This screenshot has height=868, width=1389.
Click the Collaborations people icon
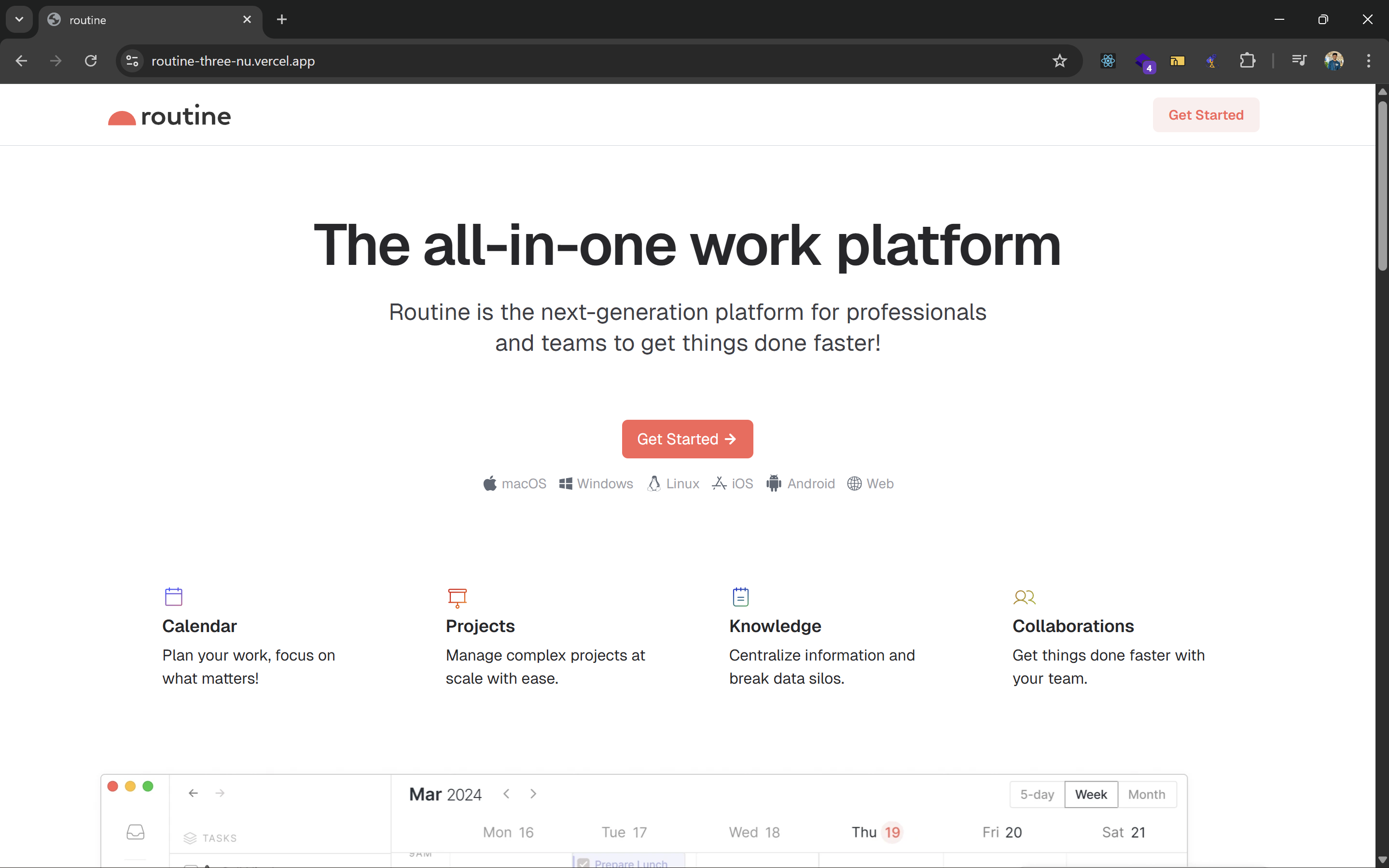pyautogui.click(x=1024, y=598)
